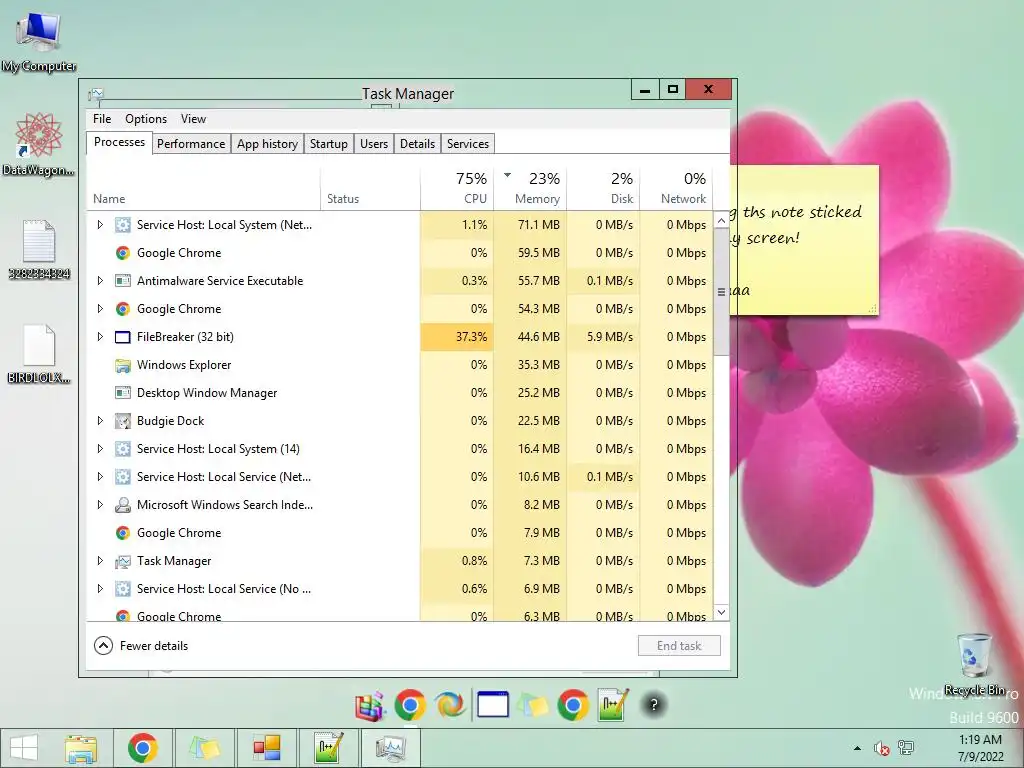Expand the FileBreaker (32 bit) process
This screenshot has width=1024, height=768.
100,337
